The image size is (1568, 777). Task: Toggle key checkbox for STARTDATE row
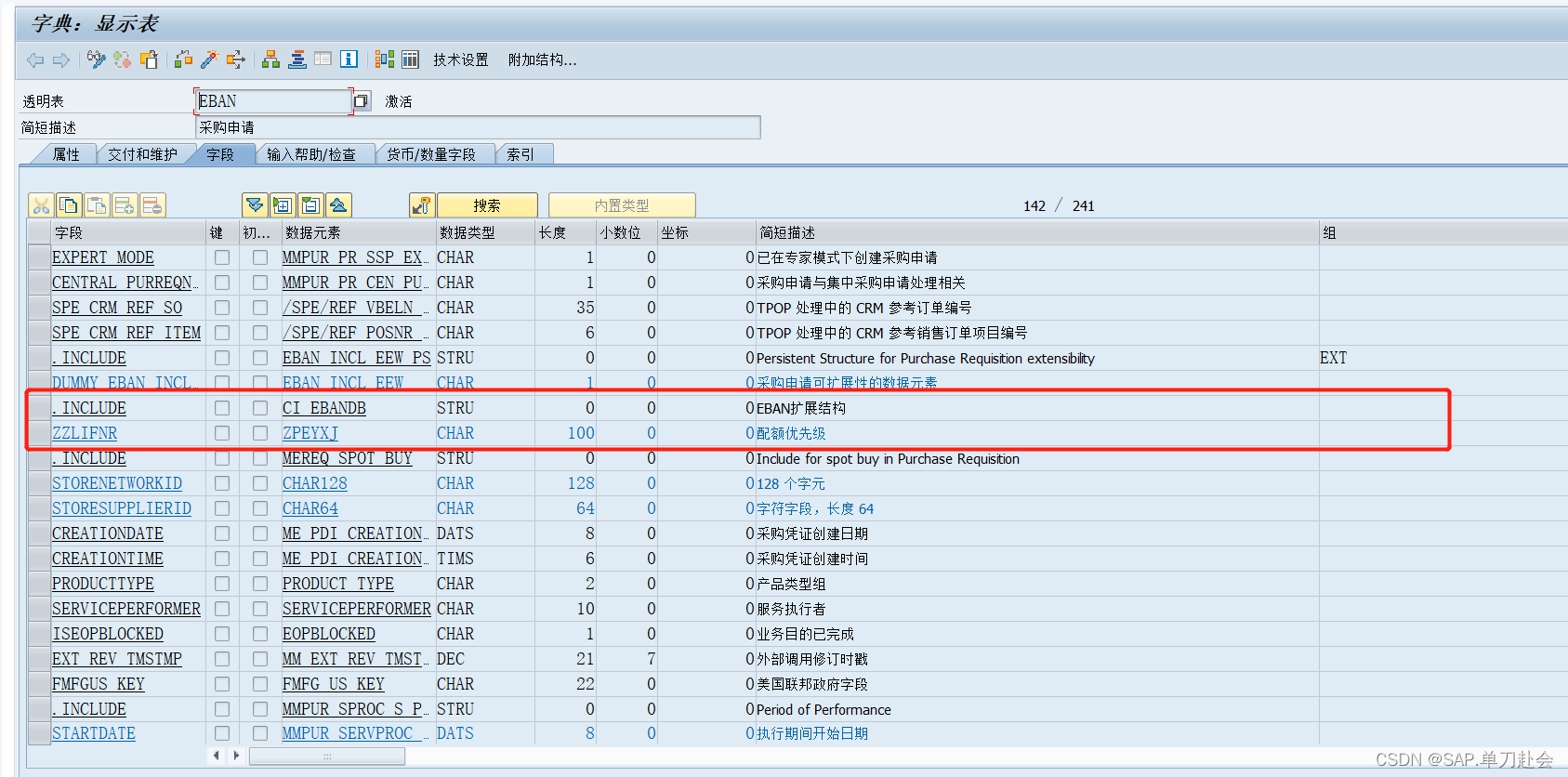tap(222, 733)
